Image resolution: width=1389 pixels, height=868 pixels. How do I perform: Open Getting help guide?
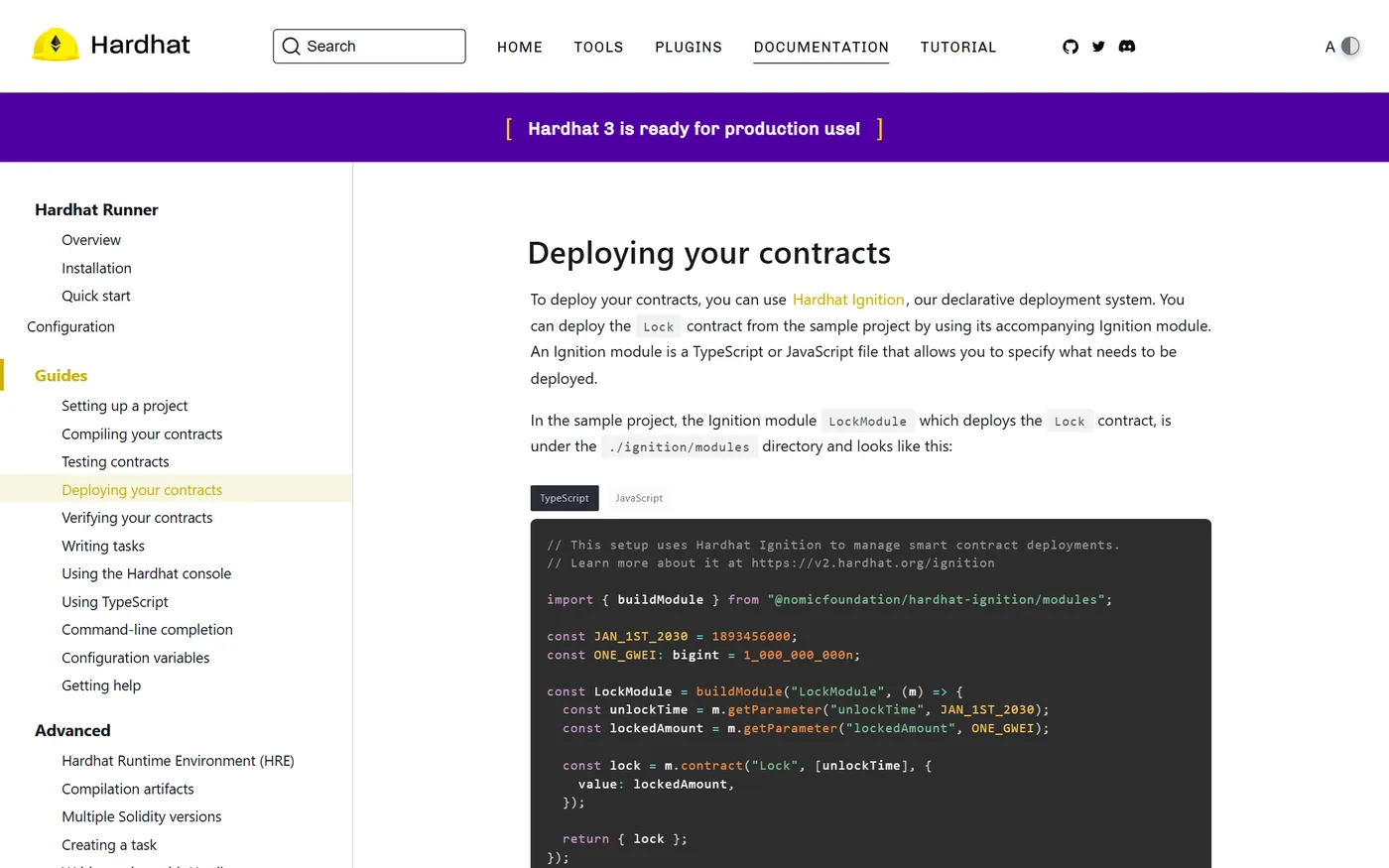coord(101,685)
